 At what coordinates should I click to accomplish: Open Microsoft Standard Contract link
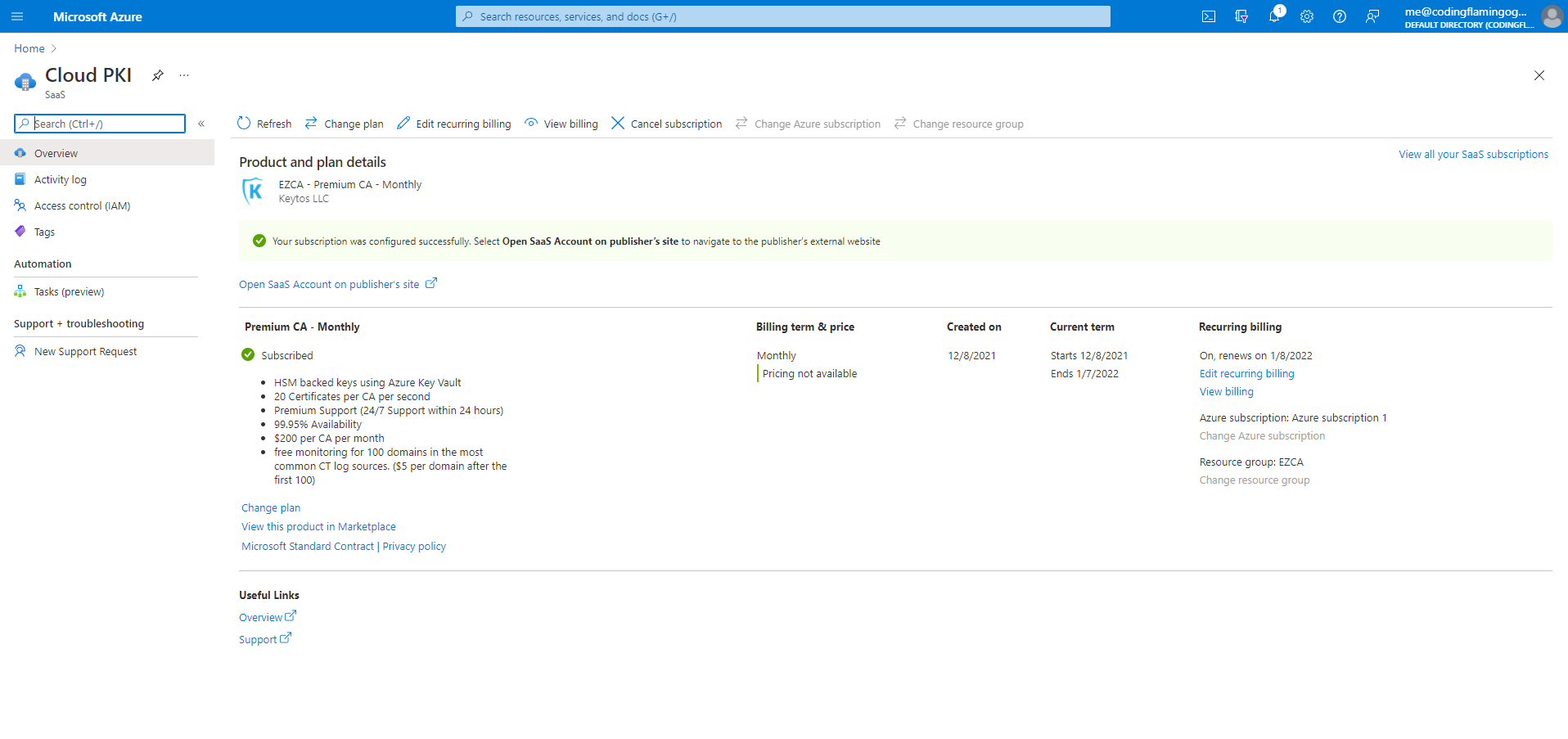[308, 546]
